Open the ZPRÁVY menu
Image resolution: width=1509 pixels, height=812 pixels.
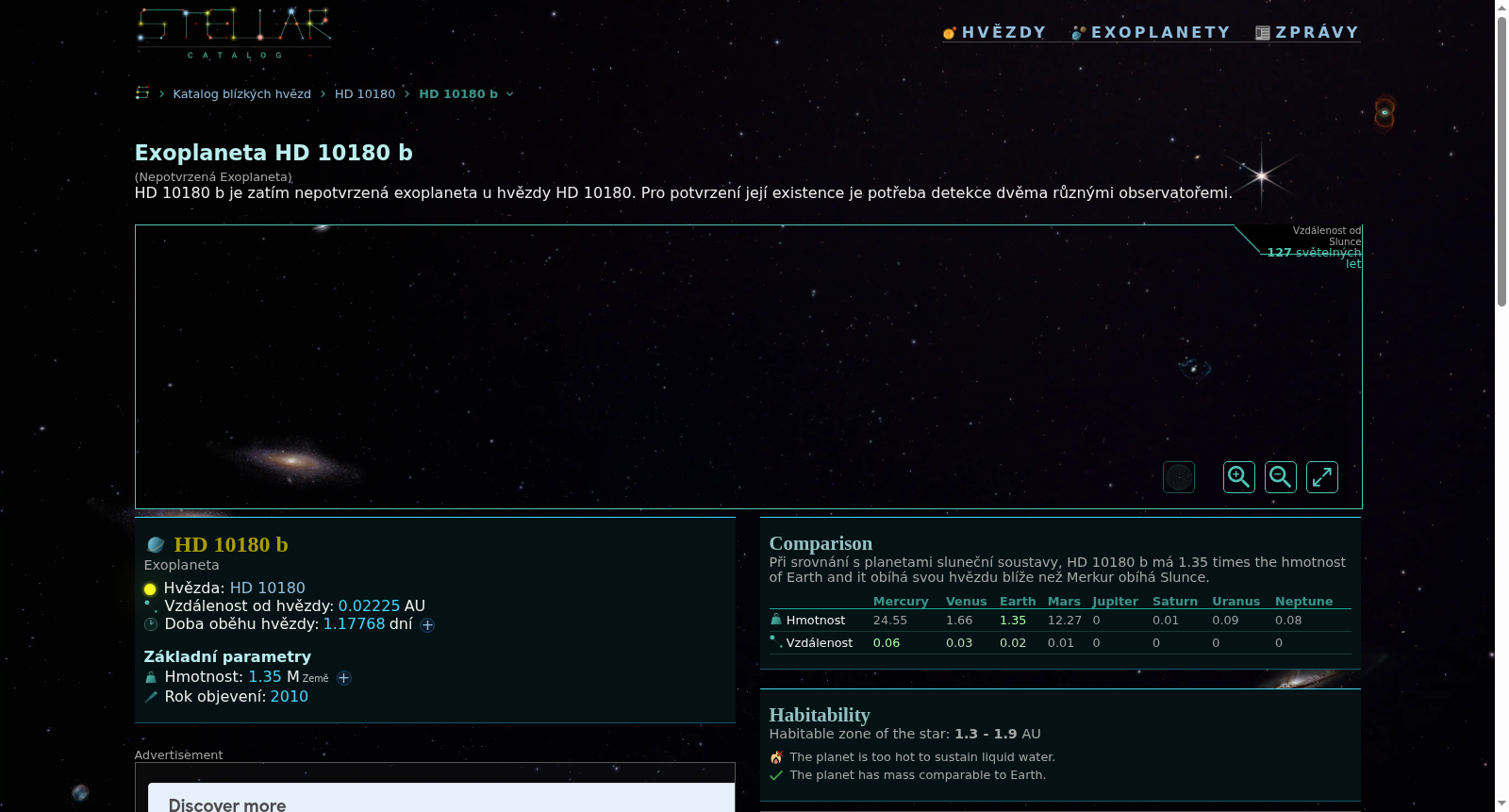point(1307,32)
